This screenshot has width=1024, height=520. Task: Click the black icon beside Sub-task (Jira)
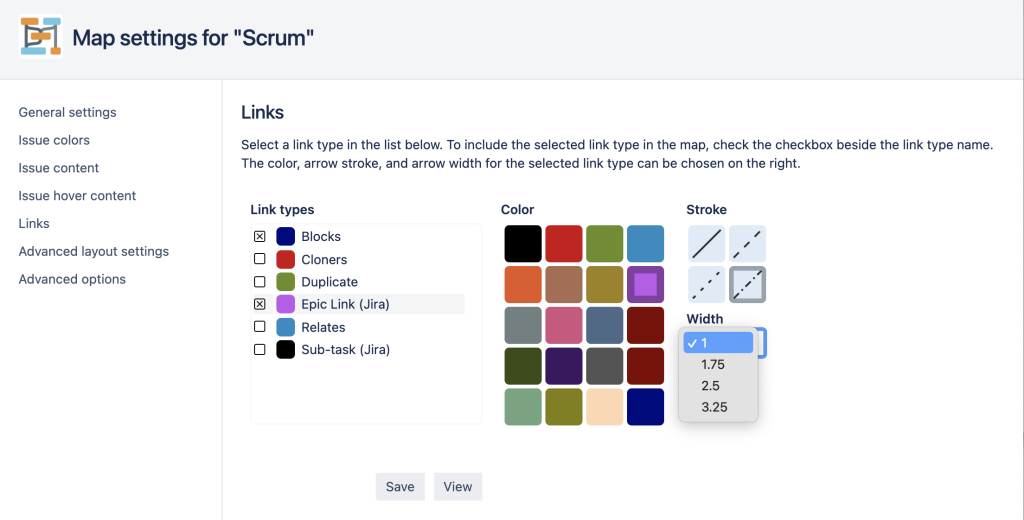(285, 349)
